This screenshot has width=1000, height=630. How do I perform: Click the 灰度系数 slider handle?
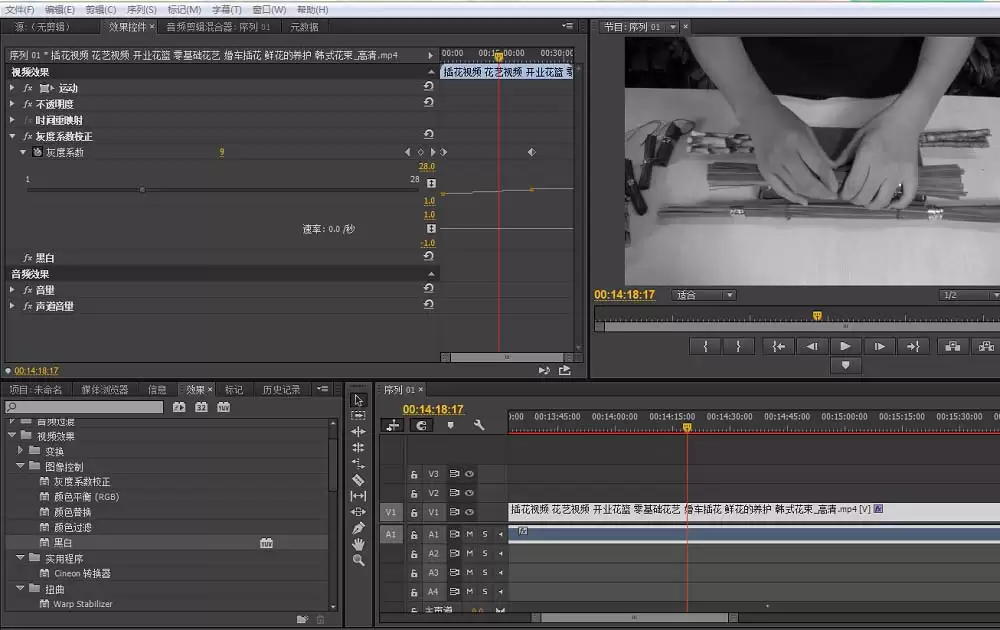pos(142,189)
